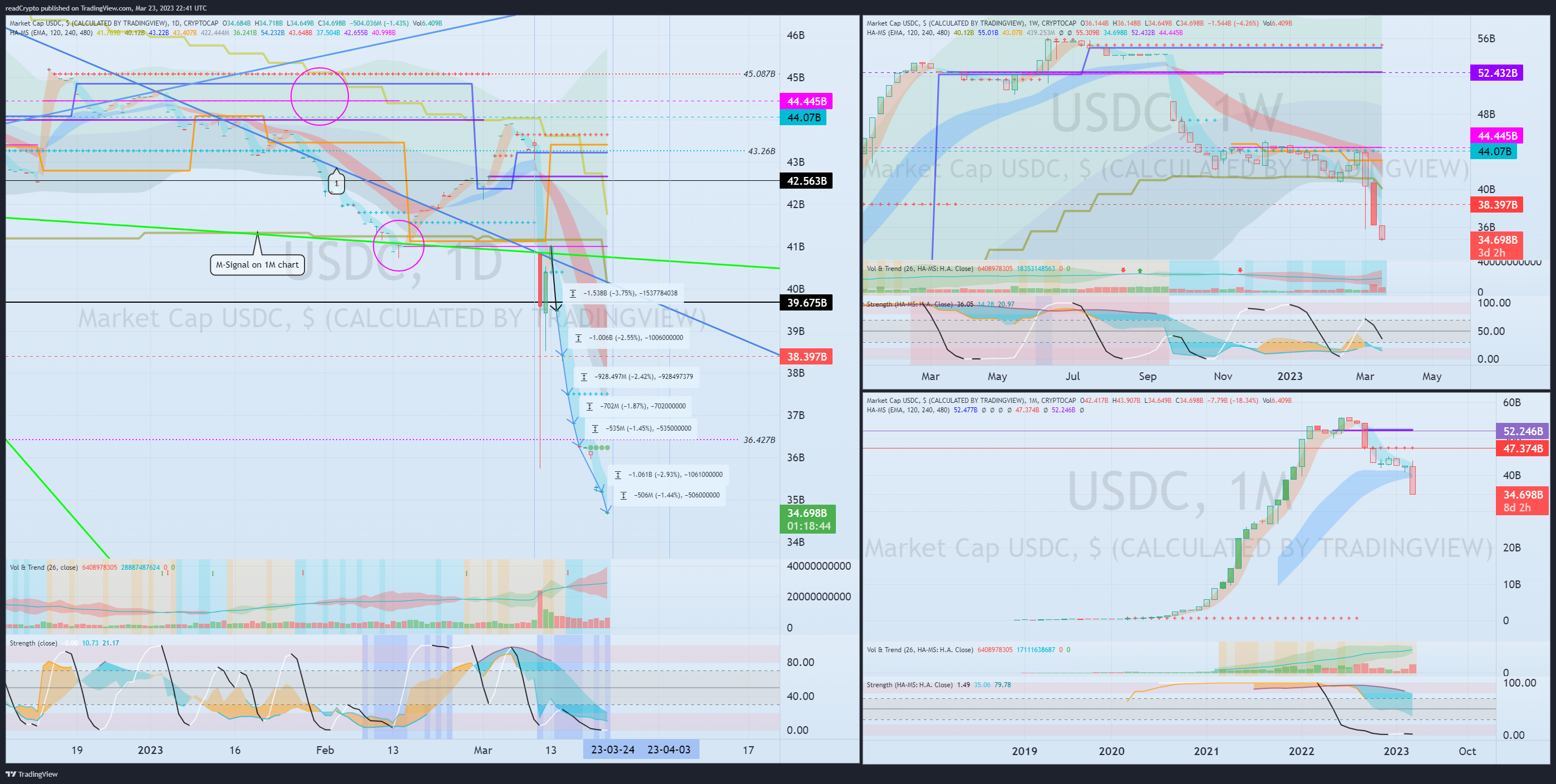Select the -702M (-1.87%) measurement label
Screen dimensions: 1556x784
(636, 406)
